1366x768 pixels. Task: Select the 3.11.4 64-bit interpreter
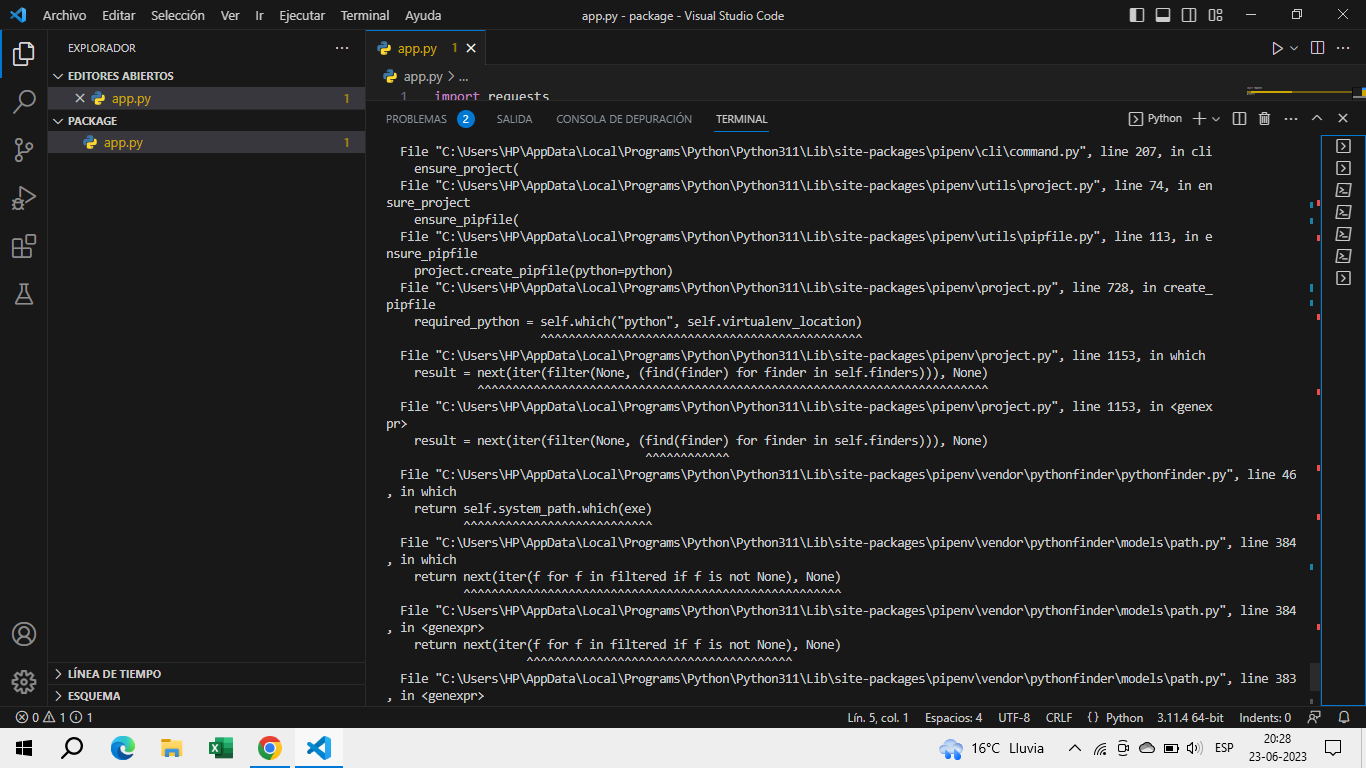point(1190,717)
